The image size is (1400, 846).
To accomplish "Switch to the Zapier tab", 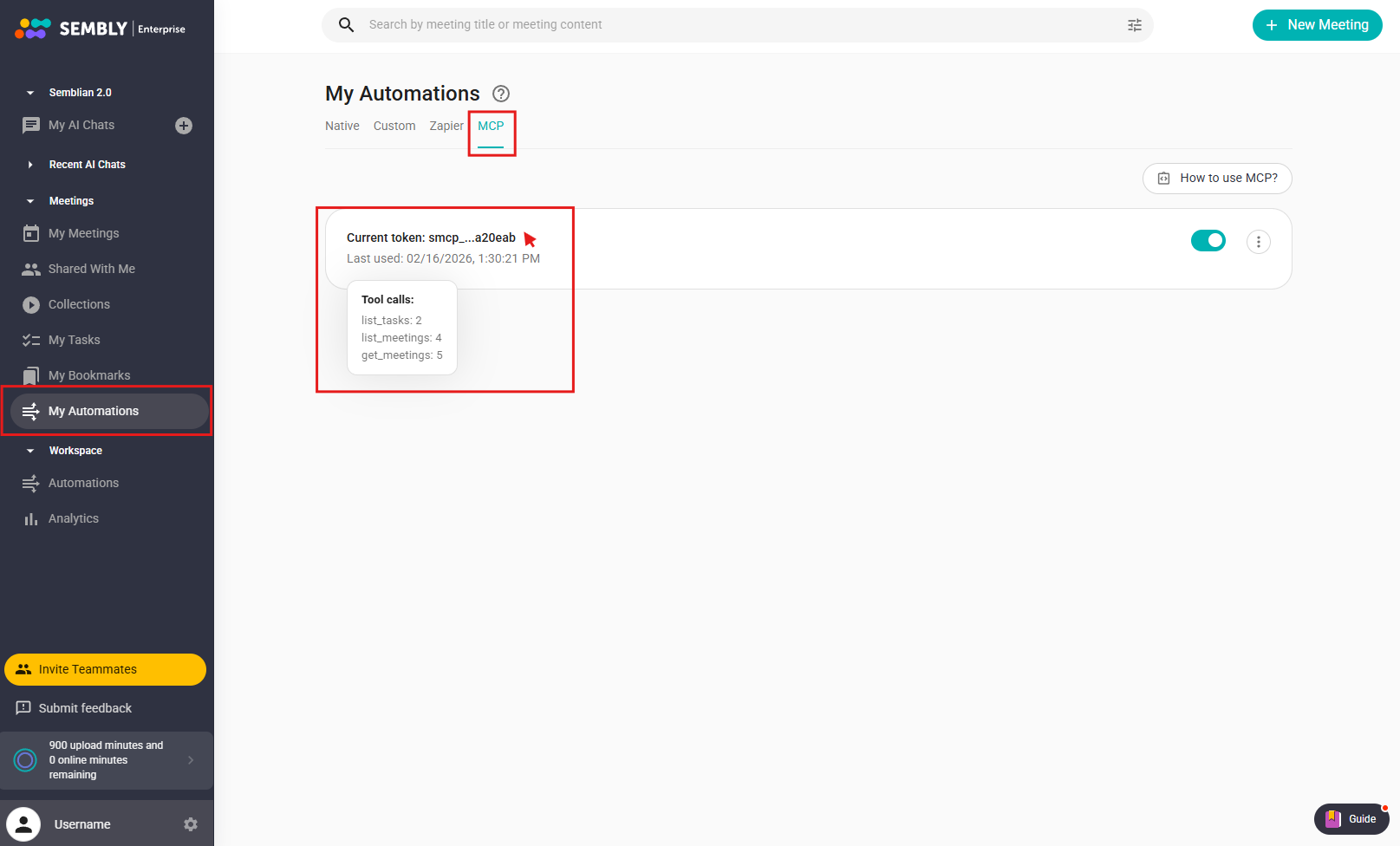I will click(446, 126).
